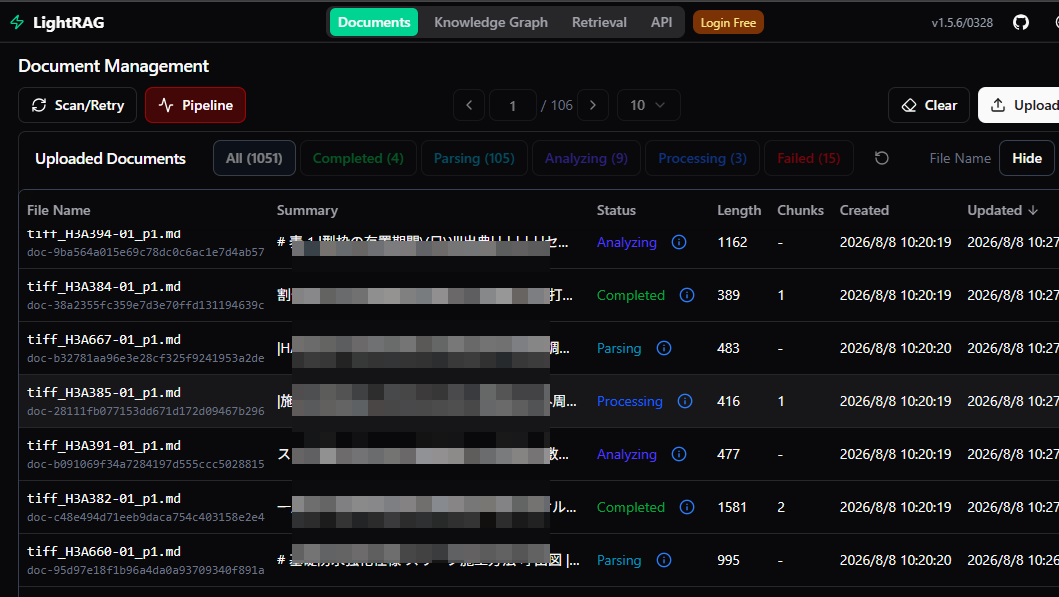The width and height of the screenshot is (1059, 597).
Task: Open info for tiff_H3A384-01_p1.md status
Action: (687, 295)
